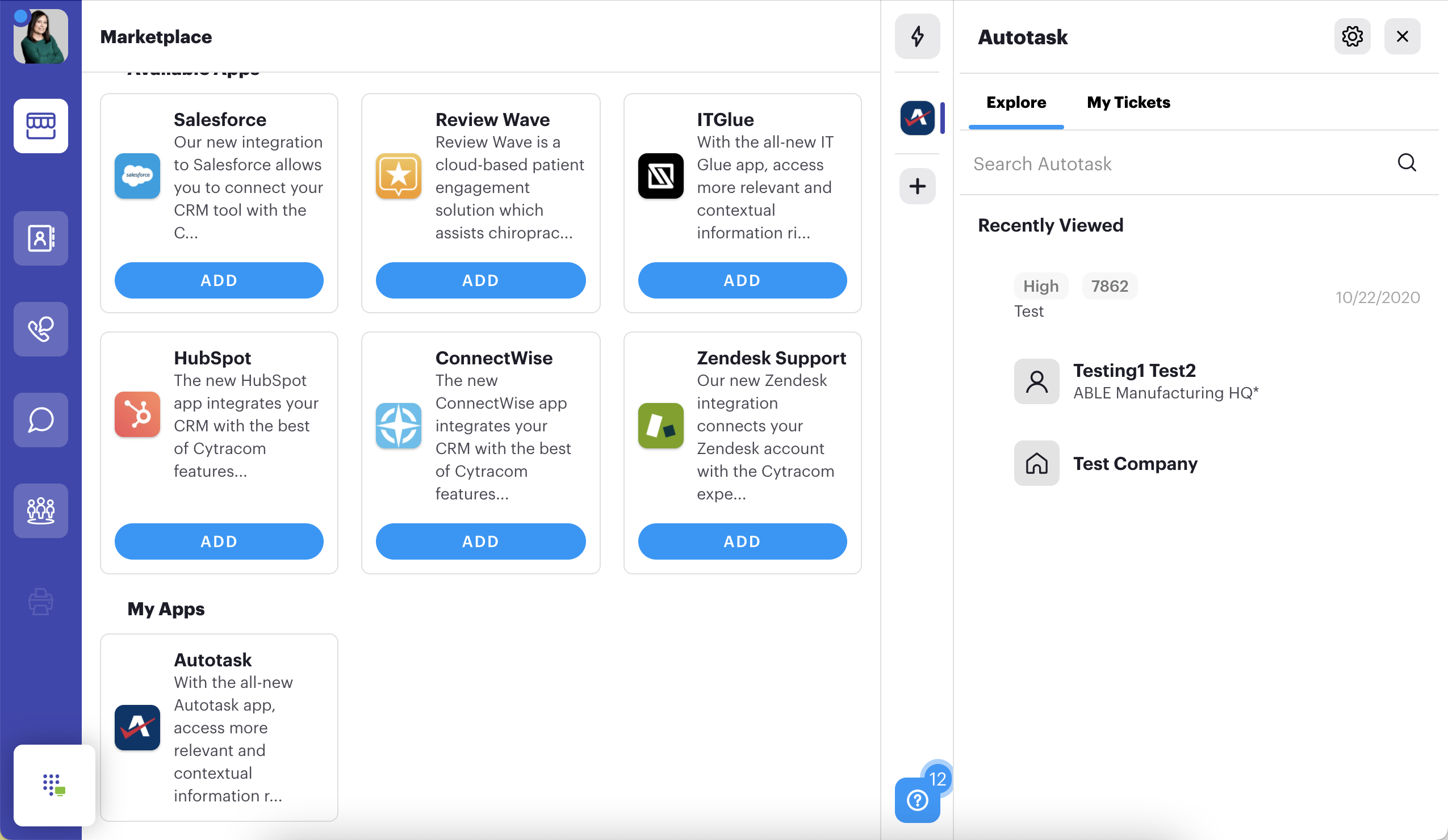Click the lightning bolt quick actions icon
1448x840 pixels.
coord(917,36)
